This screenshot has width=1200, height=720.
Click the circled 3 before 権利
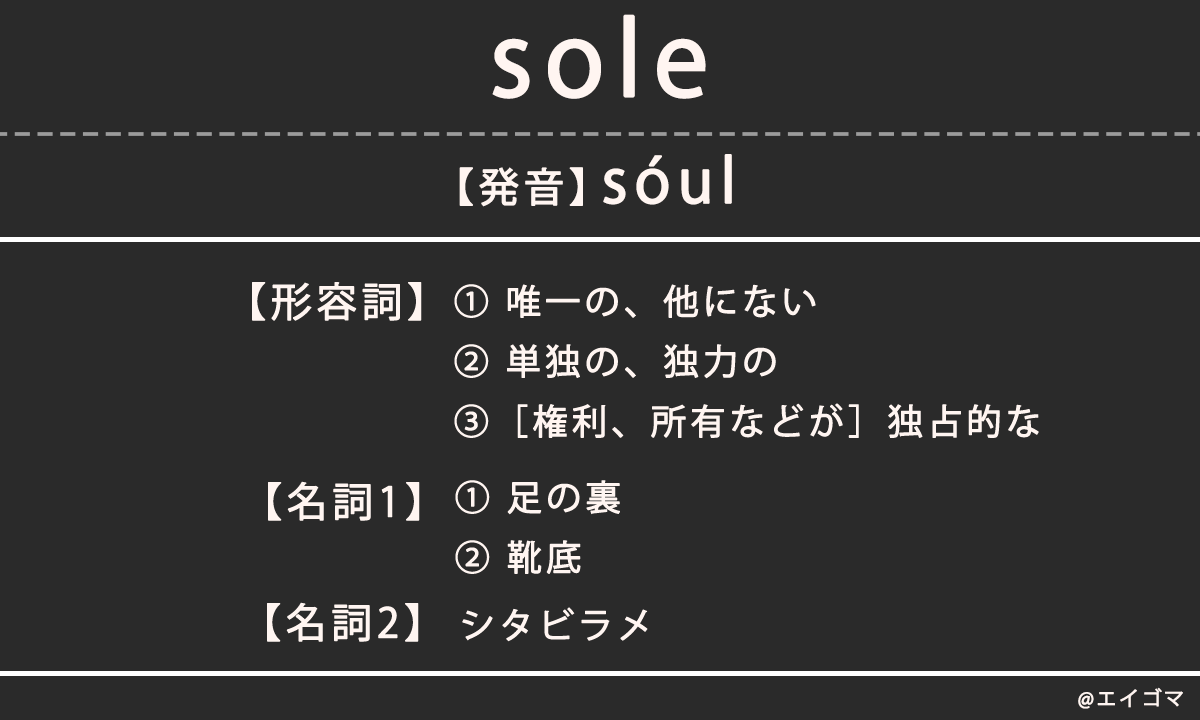tap(470, 422)
